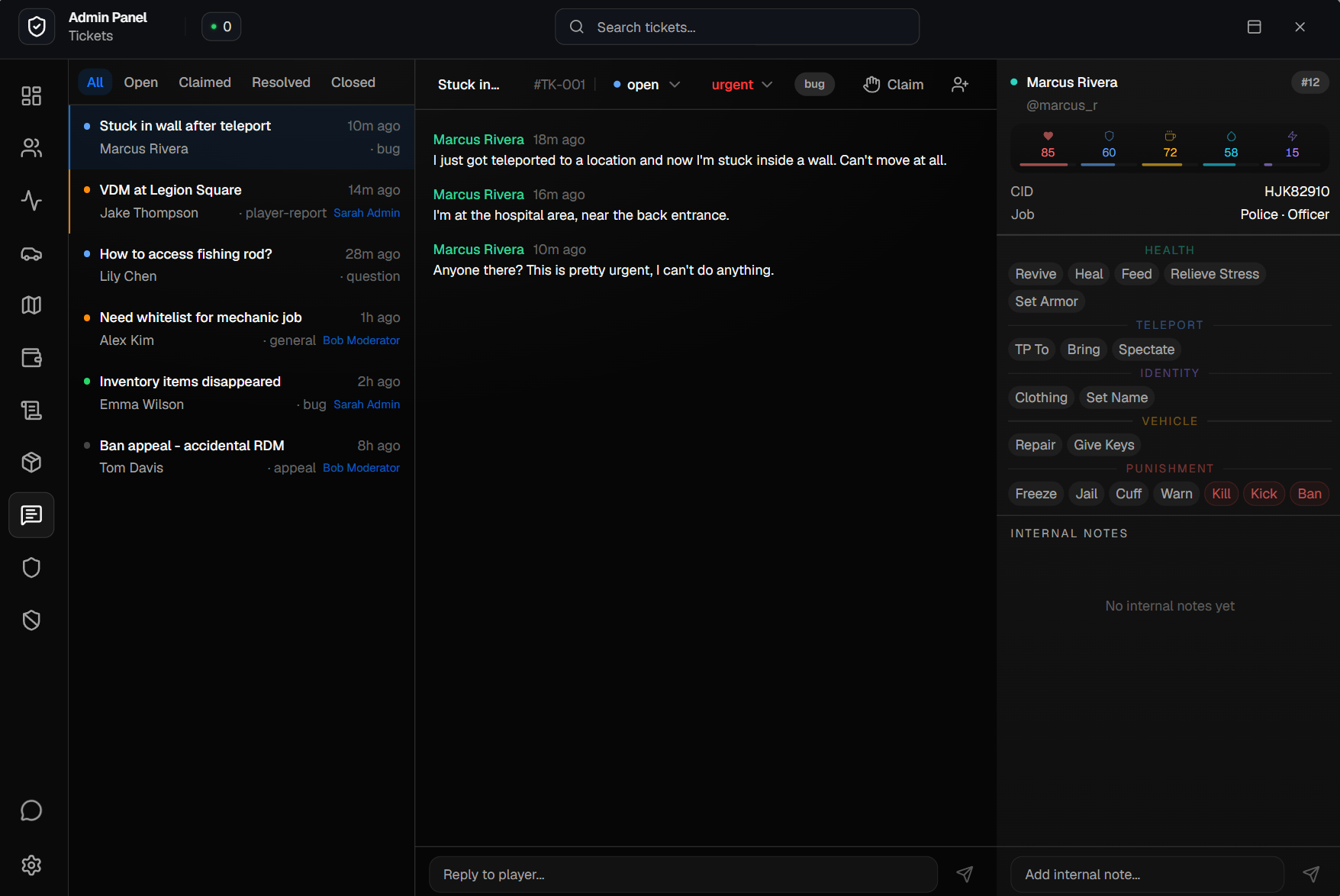This screenshot has height=896, width=1340.
Task: Switch to the Claimed tickets tab
Action: pos(205,82)
